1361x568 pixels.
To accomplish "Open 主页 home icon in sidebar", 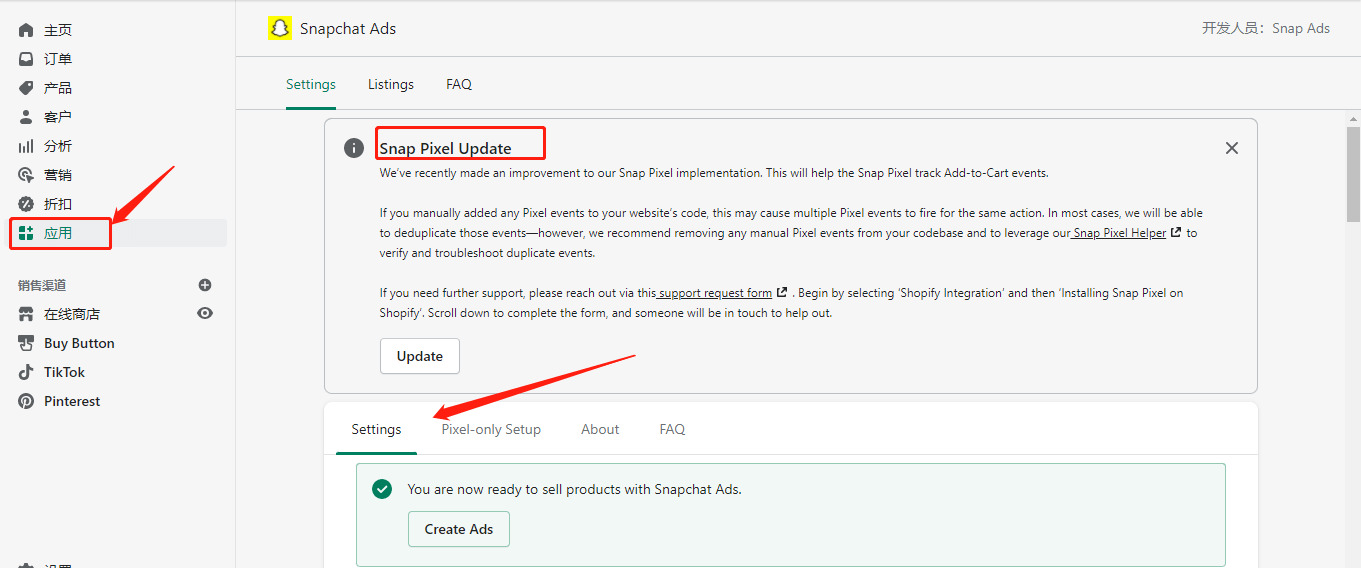I will tap(26, 30).
